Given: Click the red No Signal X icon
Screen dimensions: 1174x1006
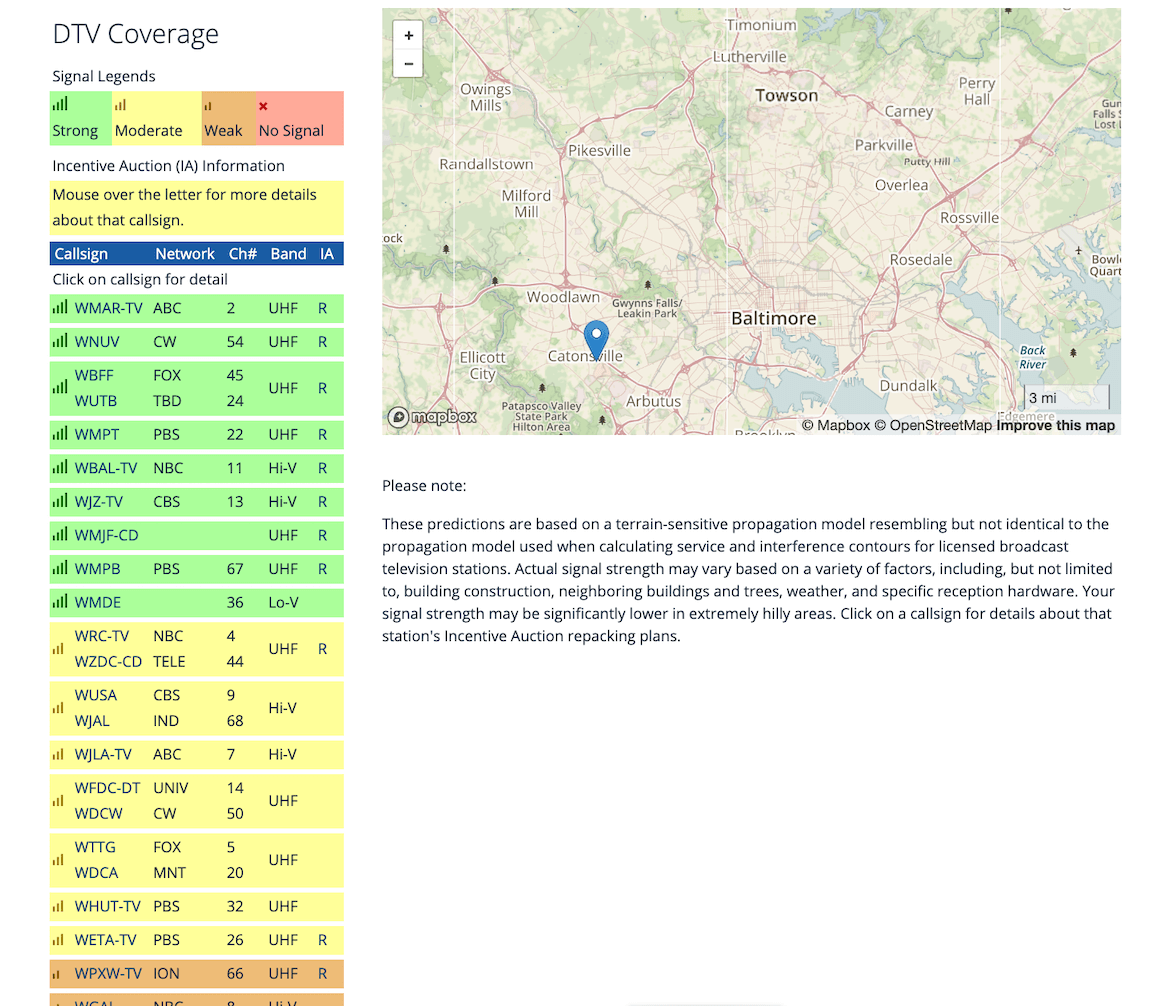Looking at the screenshot, I should click(x=263, y=106).
